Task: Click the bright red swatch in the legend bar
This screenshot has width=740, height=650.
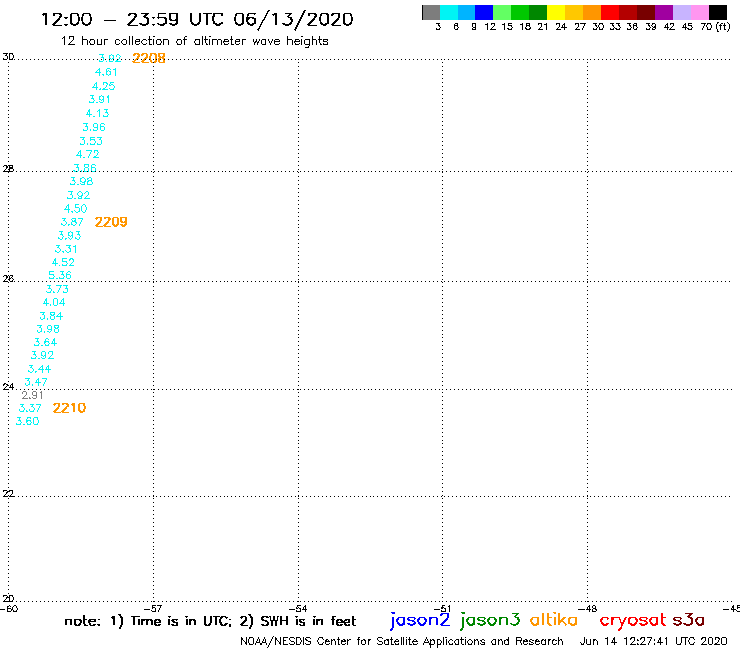Action: pyautogui.click(x=610, y=12)
